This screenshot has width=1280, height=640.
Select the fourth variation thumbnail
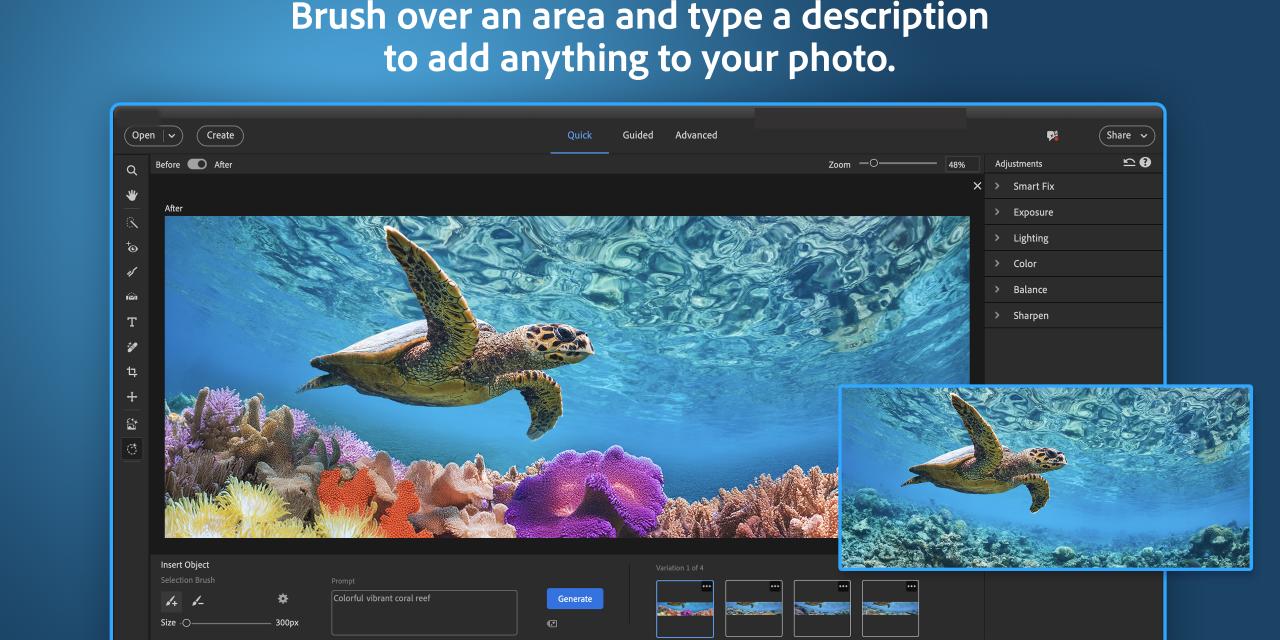click(x=890, y=608)
